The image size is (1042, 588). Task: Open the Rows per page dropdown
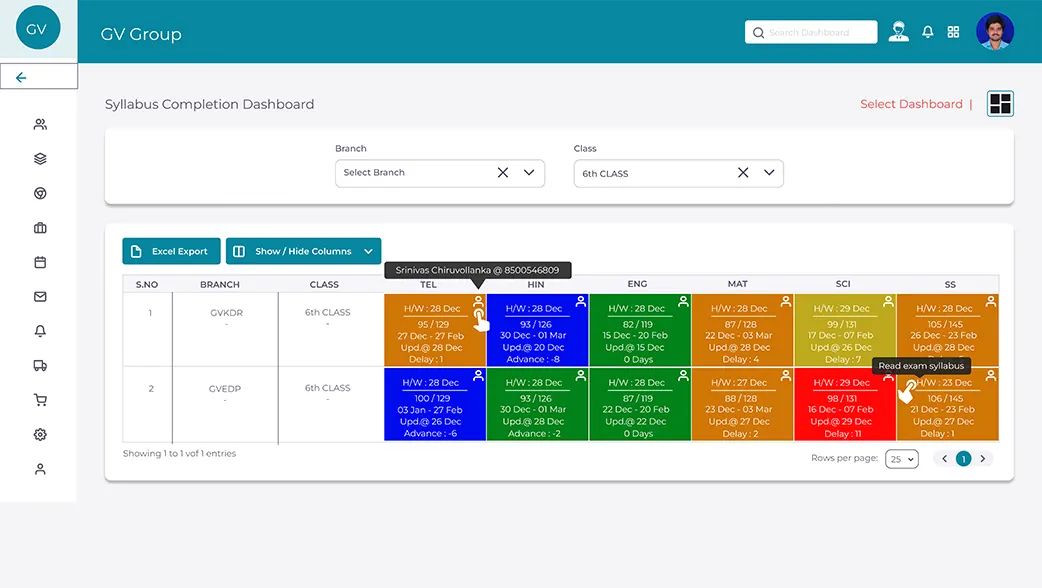[x=902, y=459]
